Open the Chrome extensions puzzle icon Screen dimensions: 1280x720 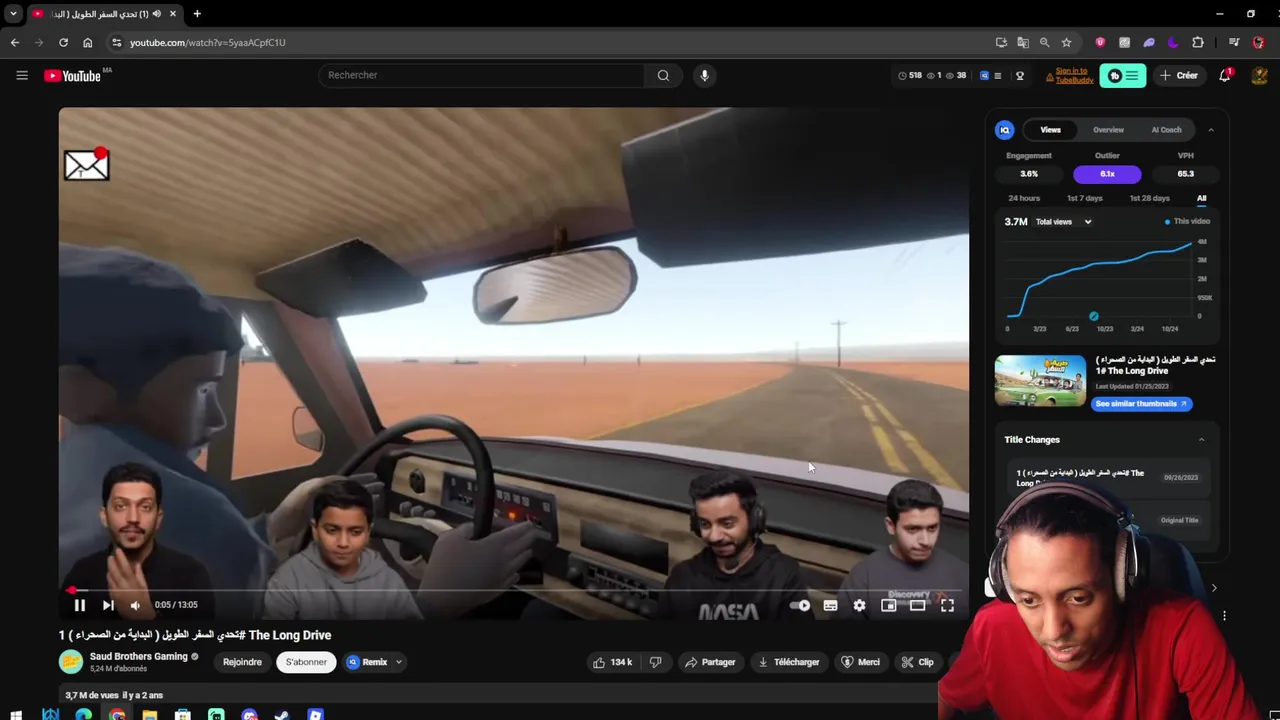point(1198,42)
